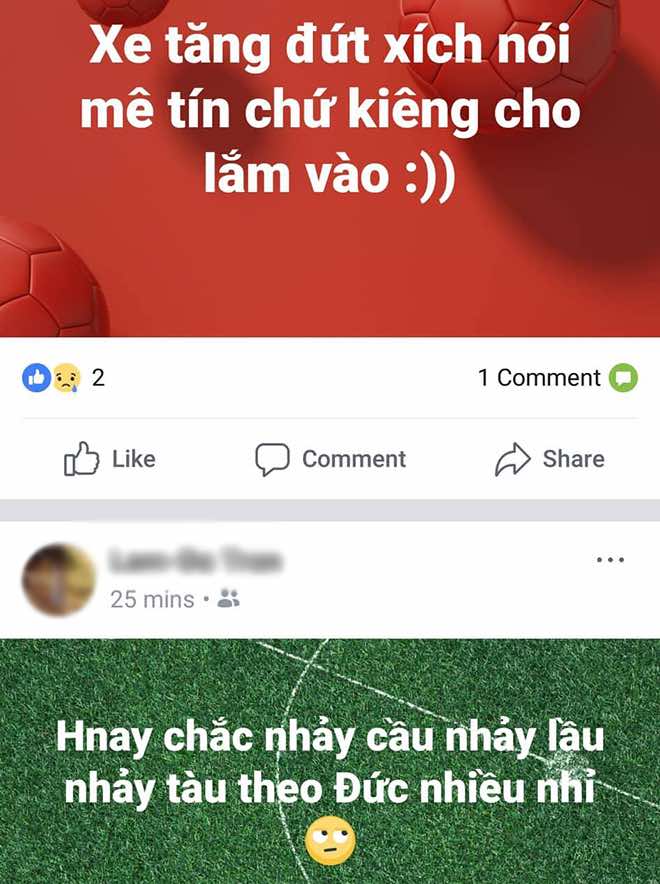The image size is (660, 884).
Task: Click the friends audience privacy icon
Action: 228,599
